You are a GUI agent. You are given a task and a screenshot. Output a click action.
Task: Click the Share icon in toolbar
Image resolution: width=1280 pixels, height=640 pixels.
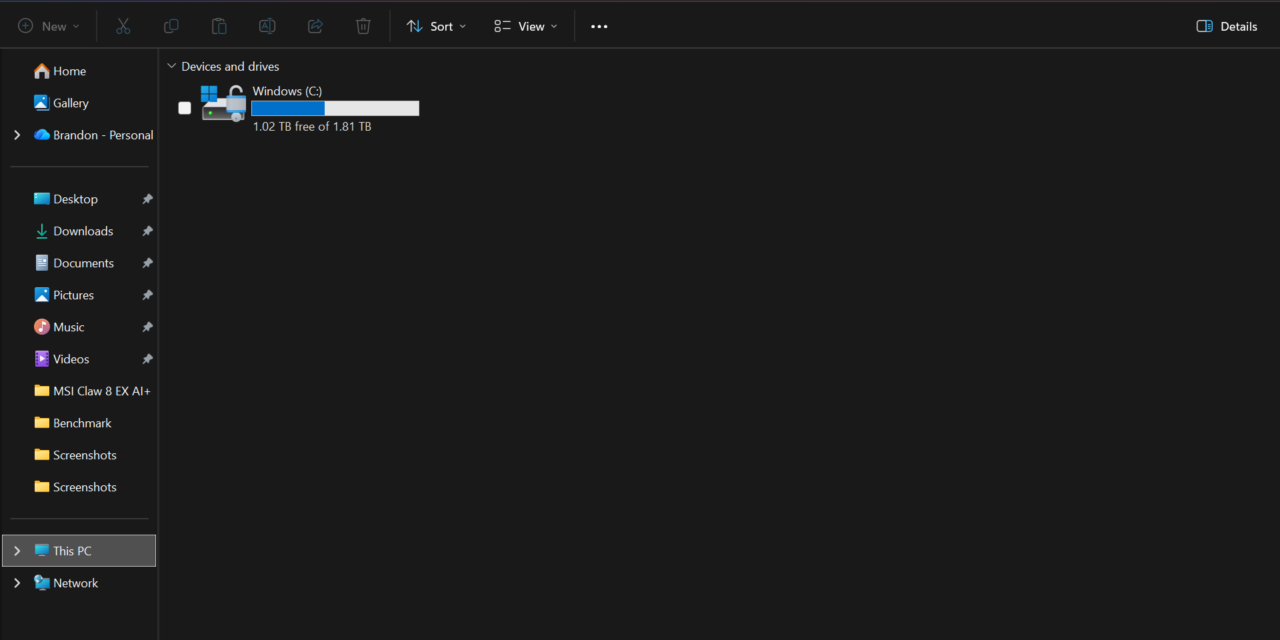pyautogui.click(x=315, y=26)
